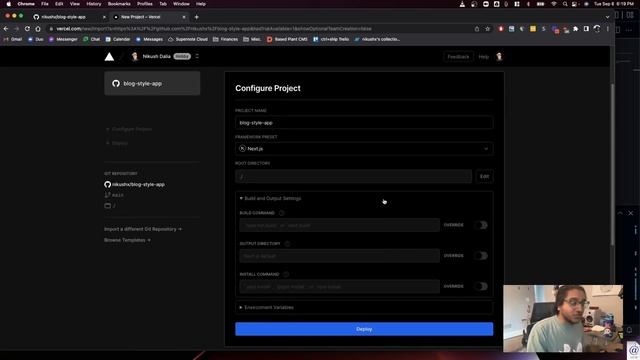This screenshot has height=360, width=640.
Task: Open the Duo bookmark
Action: click(x=36, y=39)
